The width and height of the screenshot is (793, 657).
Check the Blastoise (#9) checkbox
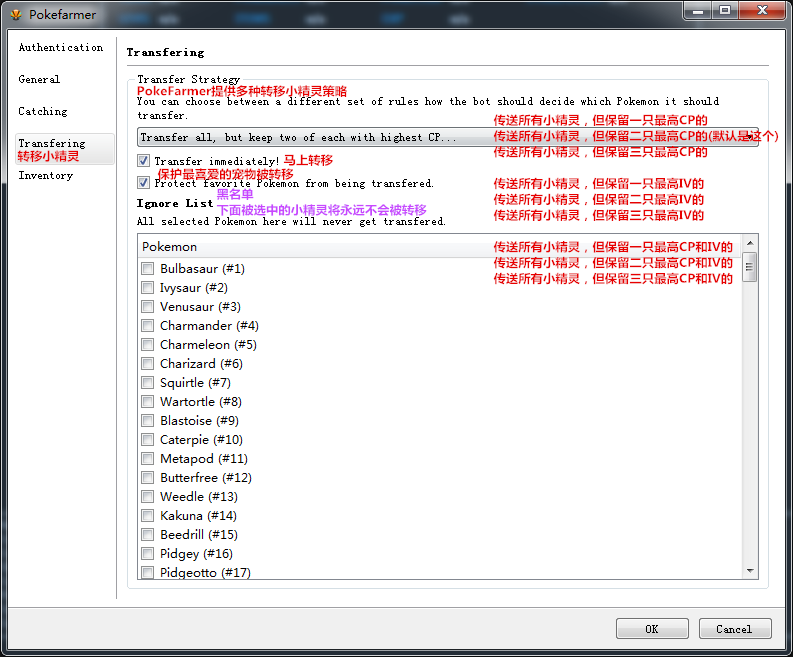148,420
